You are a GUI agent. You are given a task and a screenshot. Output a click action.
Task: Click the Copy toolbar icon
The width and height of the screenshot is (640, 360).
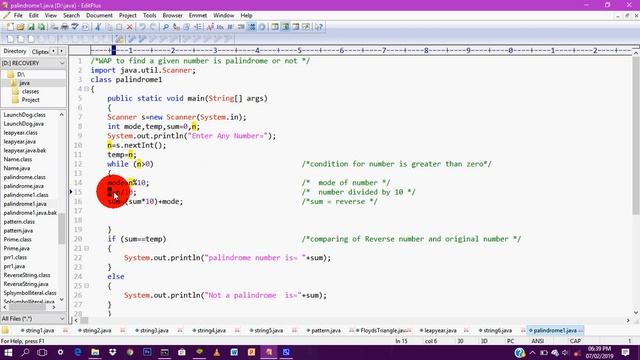click(109, 27)
